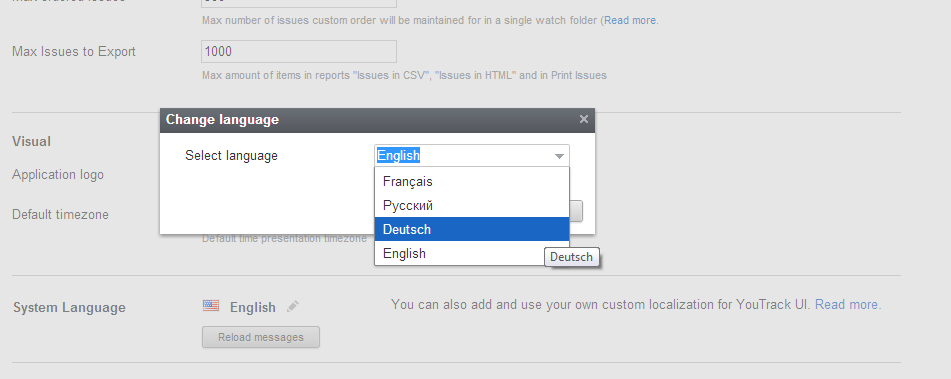Collapse the Select language dropdown arrow
The image size is (951, 379).
point(559,156)
